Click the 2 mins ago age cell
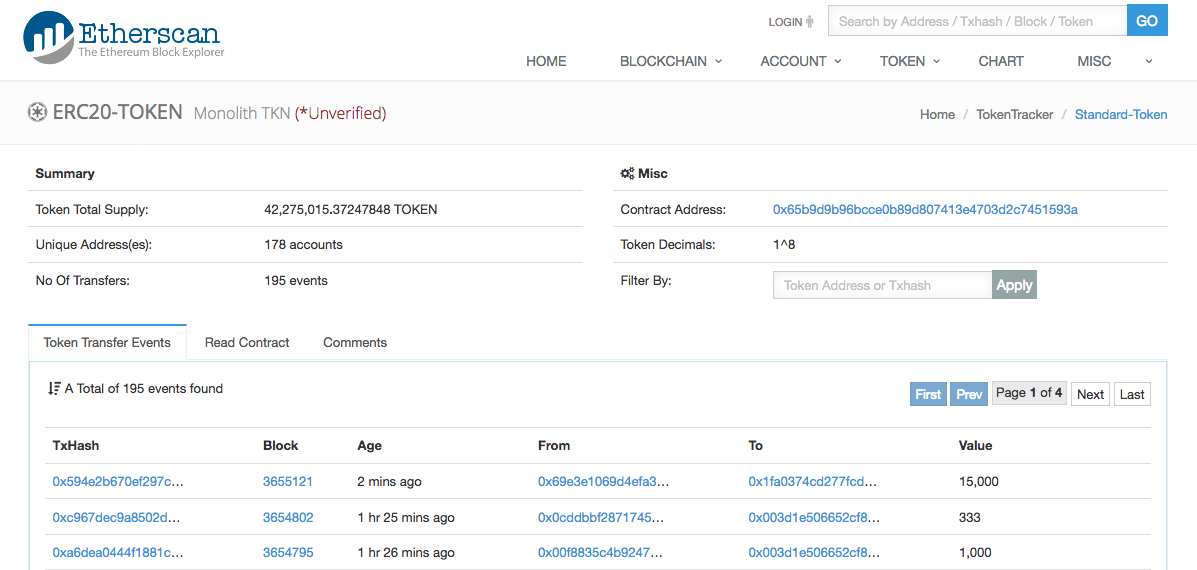The width and height of the screenshot is (1197, 570). click(389, 481)
